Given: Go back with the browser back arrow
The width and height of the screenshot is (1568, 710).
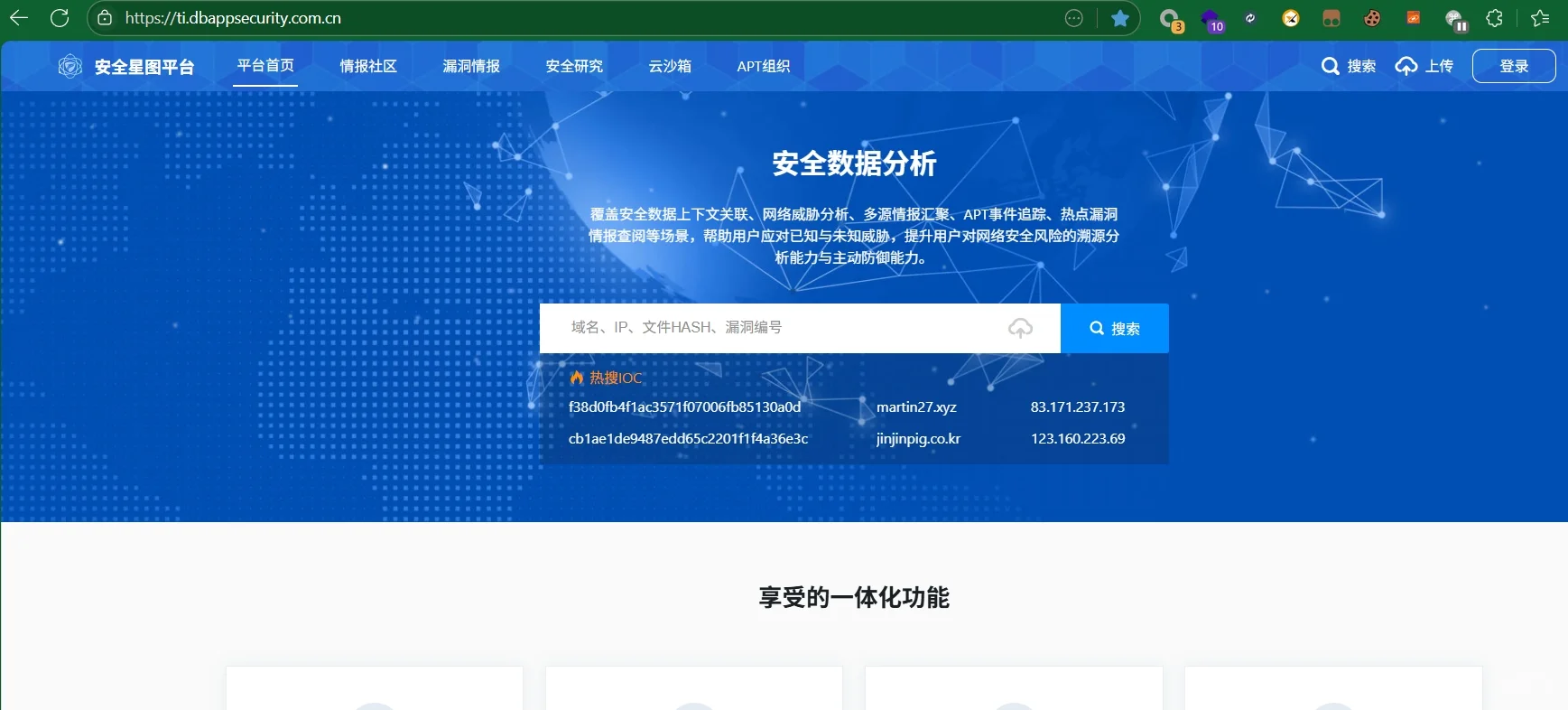Looking at the screenshot, I should tap(19, 18).
